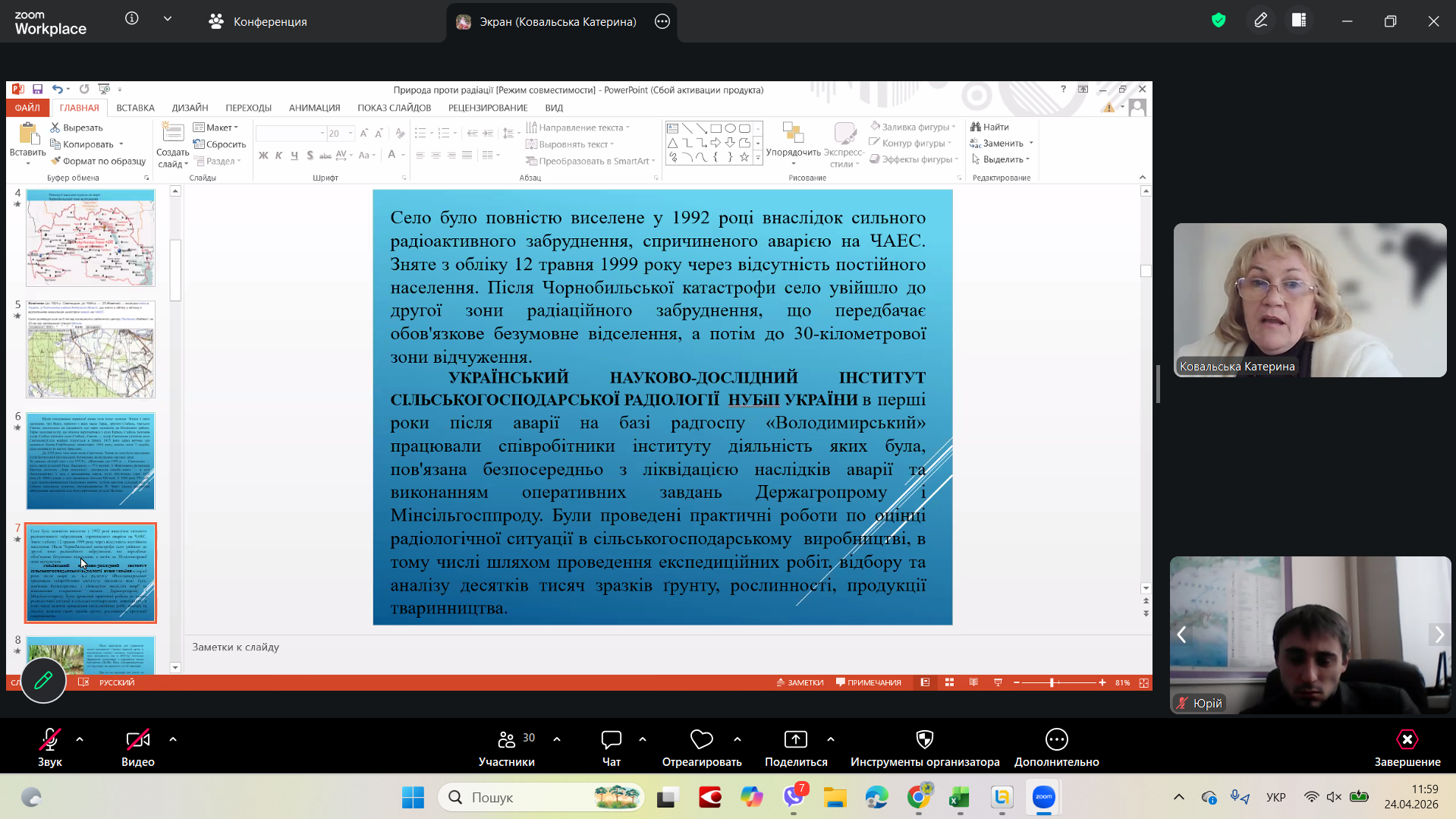1456x819 pixels.
Task: Open the More options ellipsis in Zoom toolbar
Action: click(x=1056, y=748)
